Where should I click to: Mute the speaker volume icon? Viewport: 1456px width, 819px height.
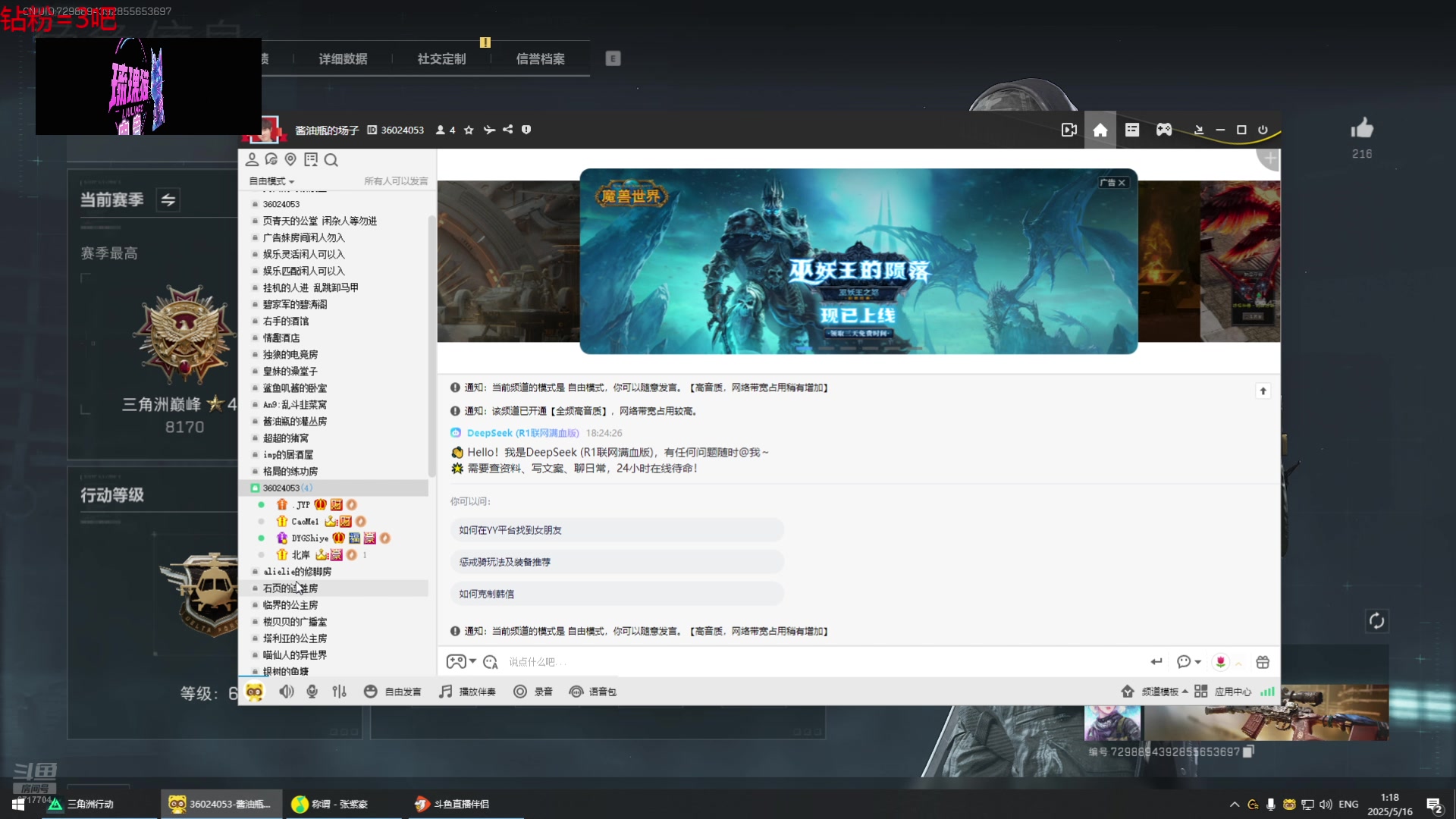click(287, 692)
